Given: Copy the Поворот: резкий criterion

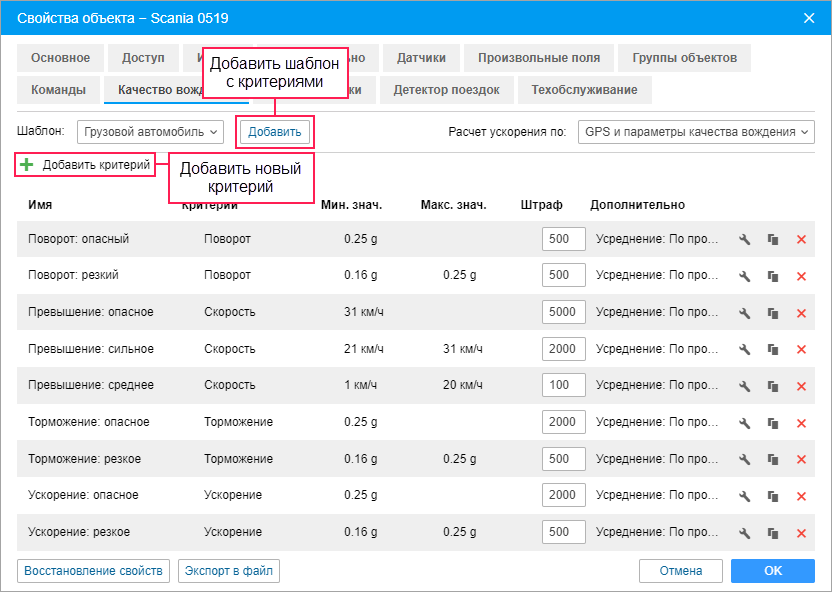Looking at the screenshot, I should click(x=772, y=276).
